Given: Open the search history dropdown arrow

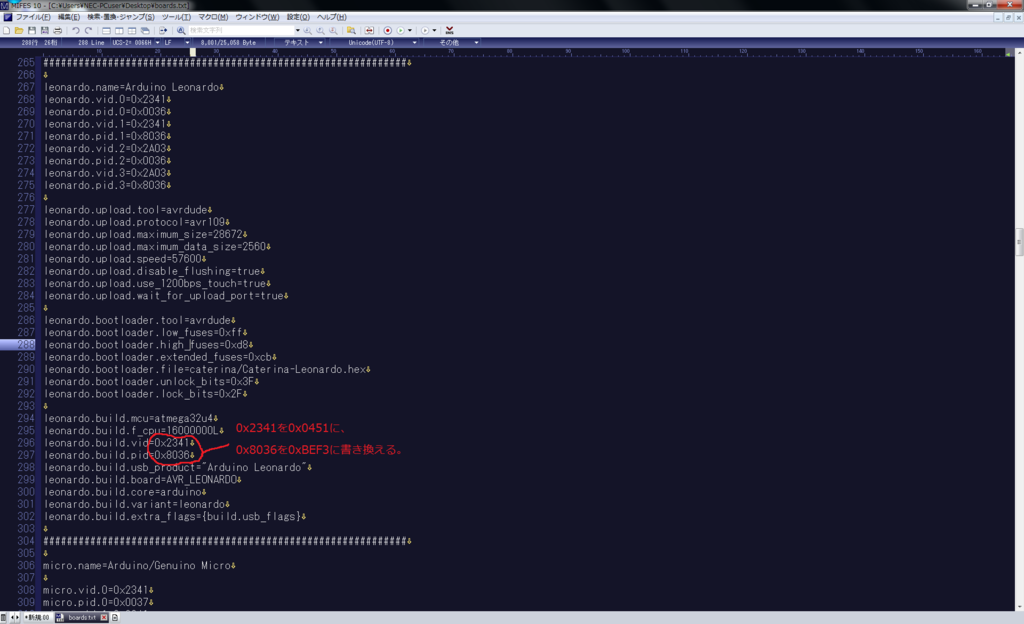Looking at the screenshot, I should 298,30.
